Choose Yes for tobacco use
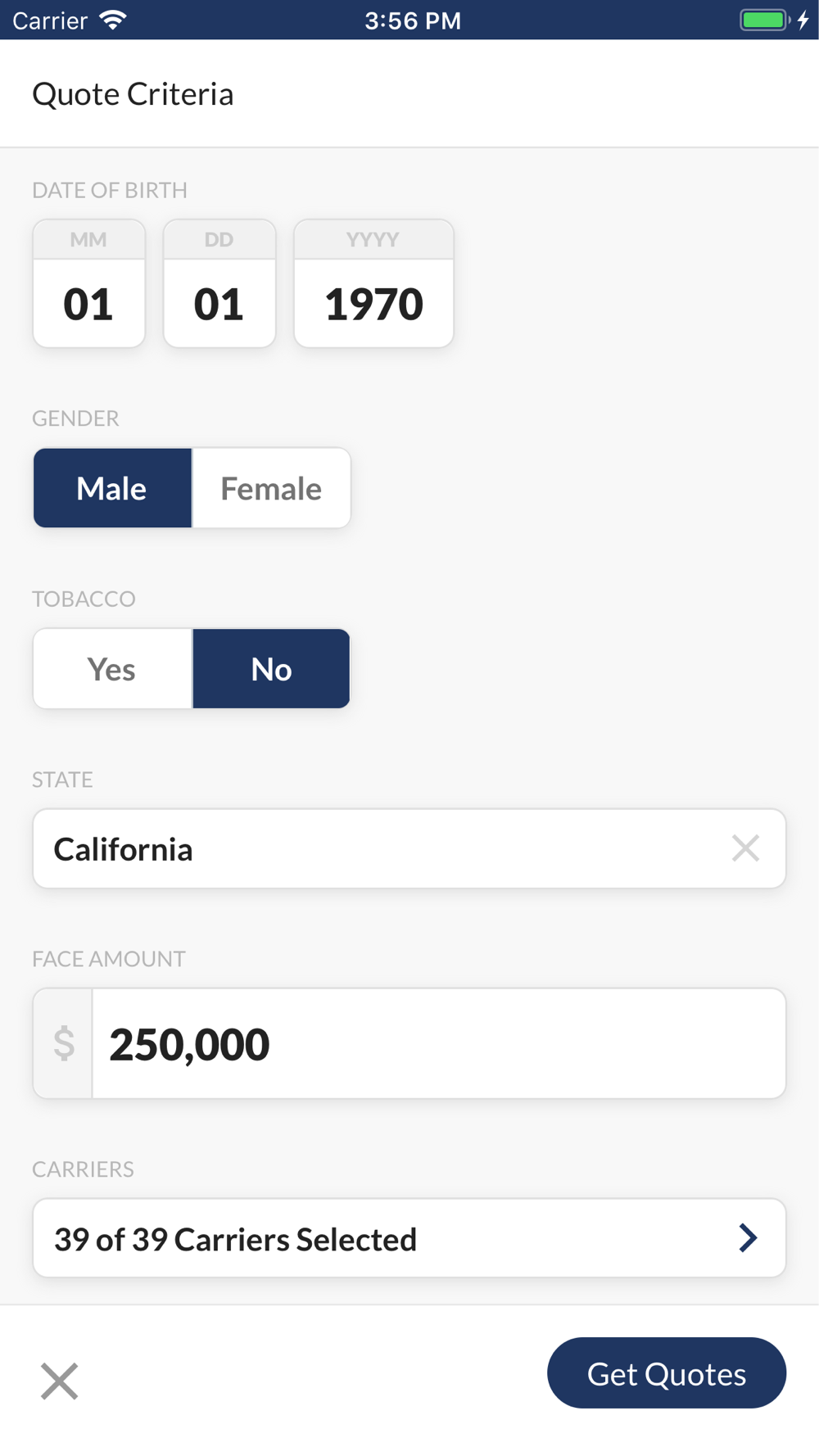819x1456 pixels. tap(112, 669)
